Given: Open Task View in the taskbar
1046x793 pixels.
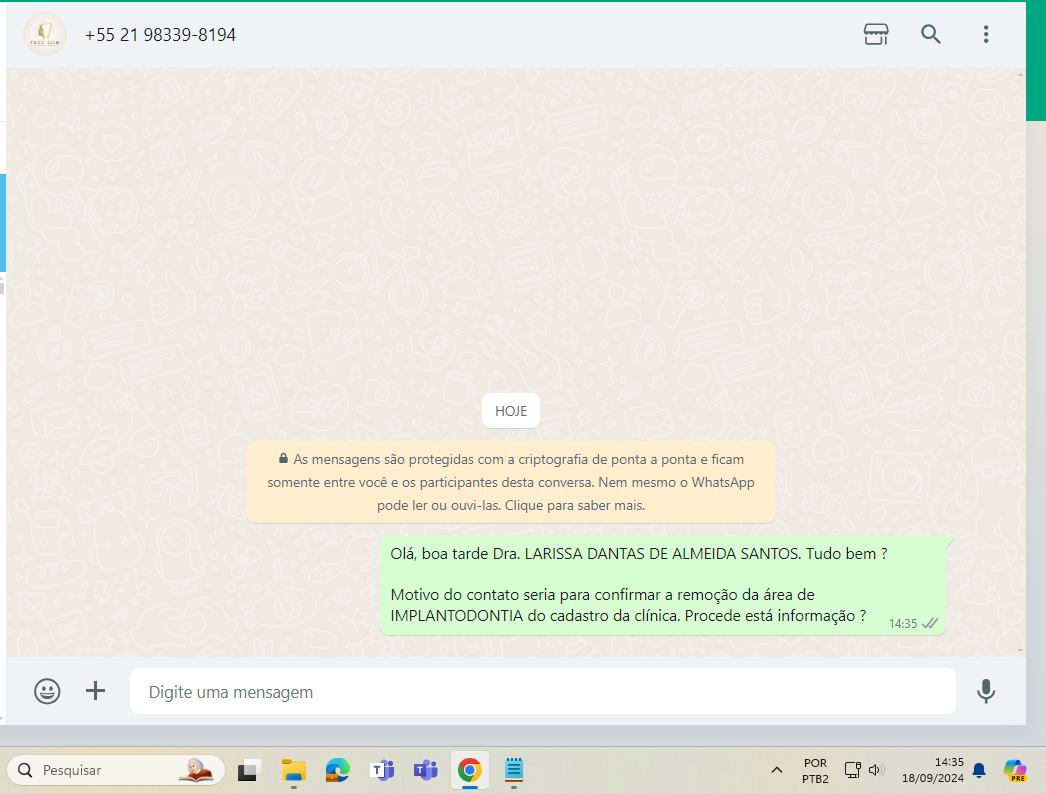Looking at the screenshot, I should [x=249, y=770].
